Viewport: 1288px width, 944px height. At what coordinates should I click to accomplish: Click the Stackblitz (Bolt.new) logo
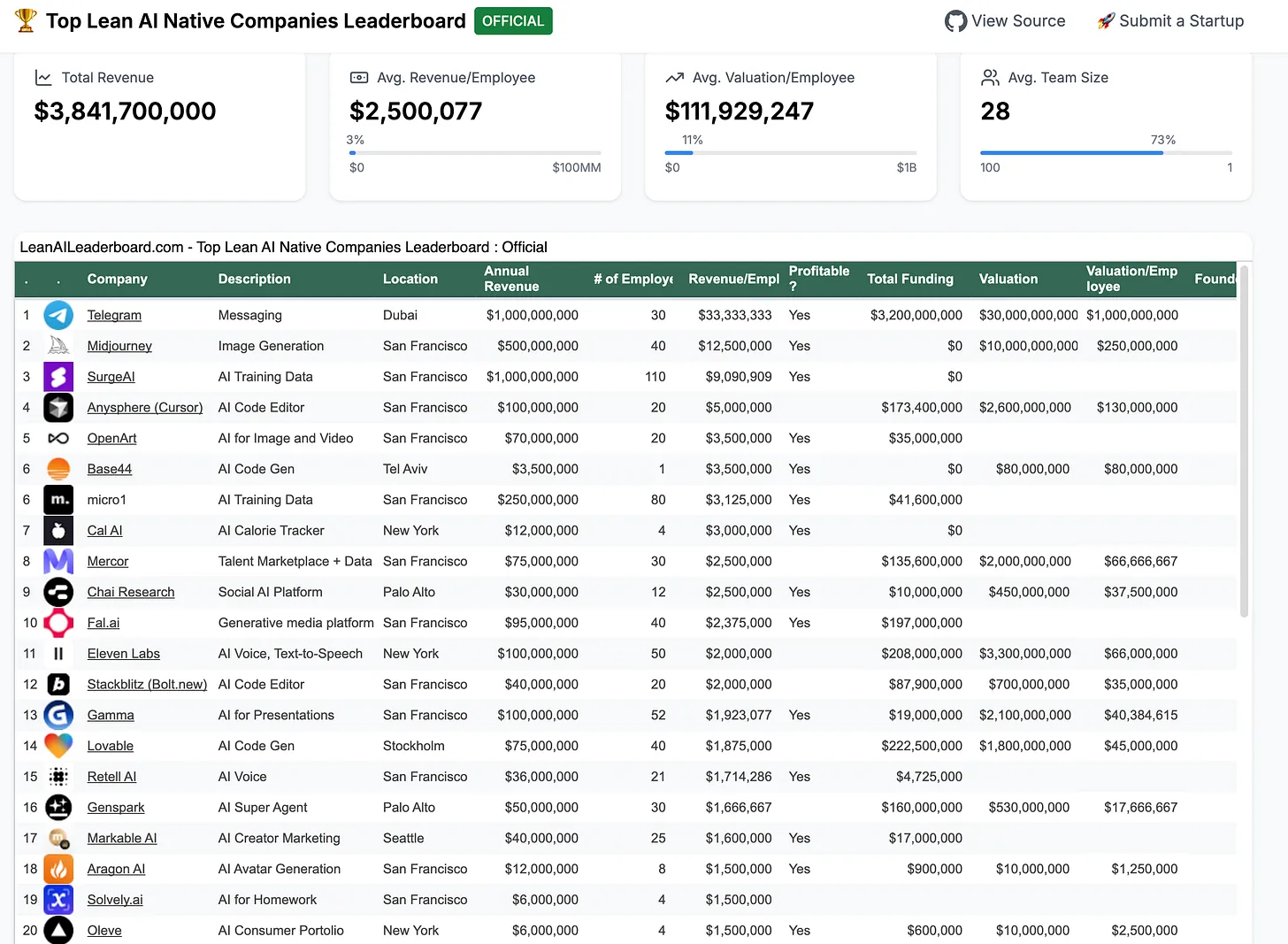coord(58,685)
